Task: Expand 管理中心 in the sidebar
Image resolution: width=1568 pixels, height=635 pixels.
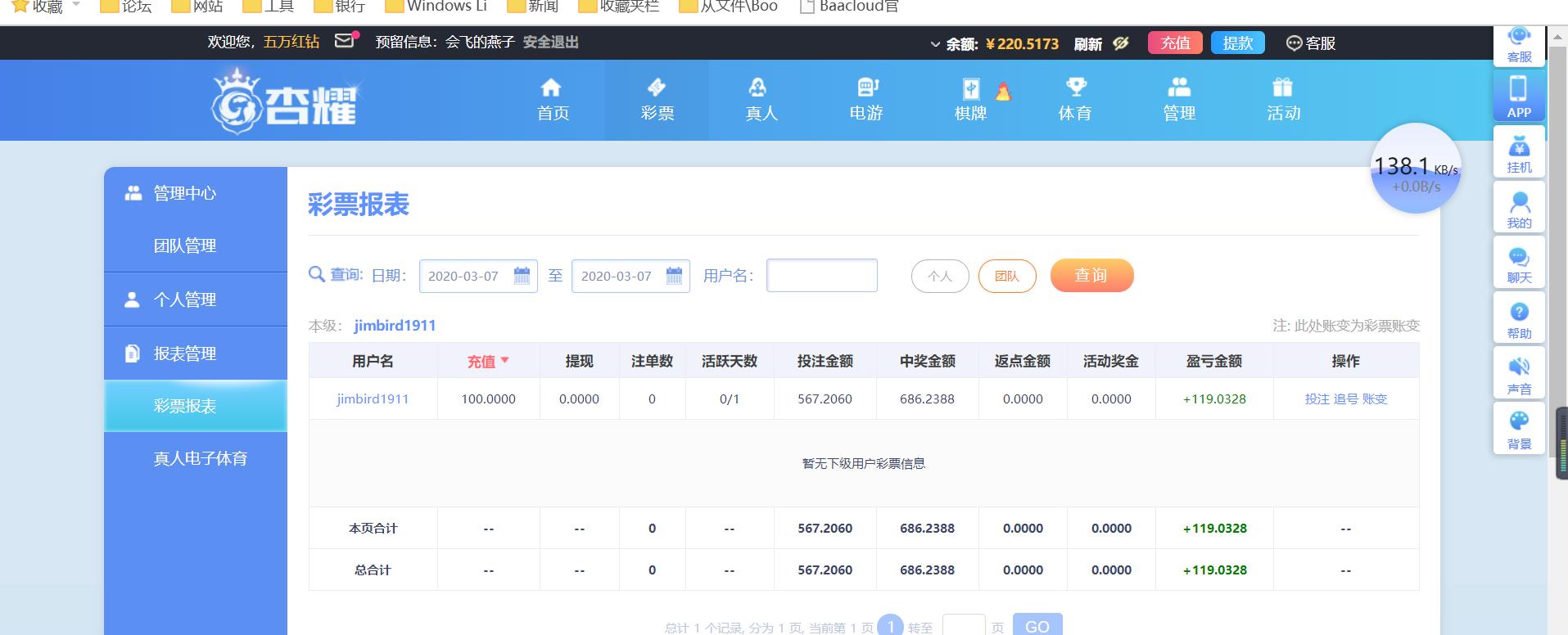Action: point(196,193)
